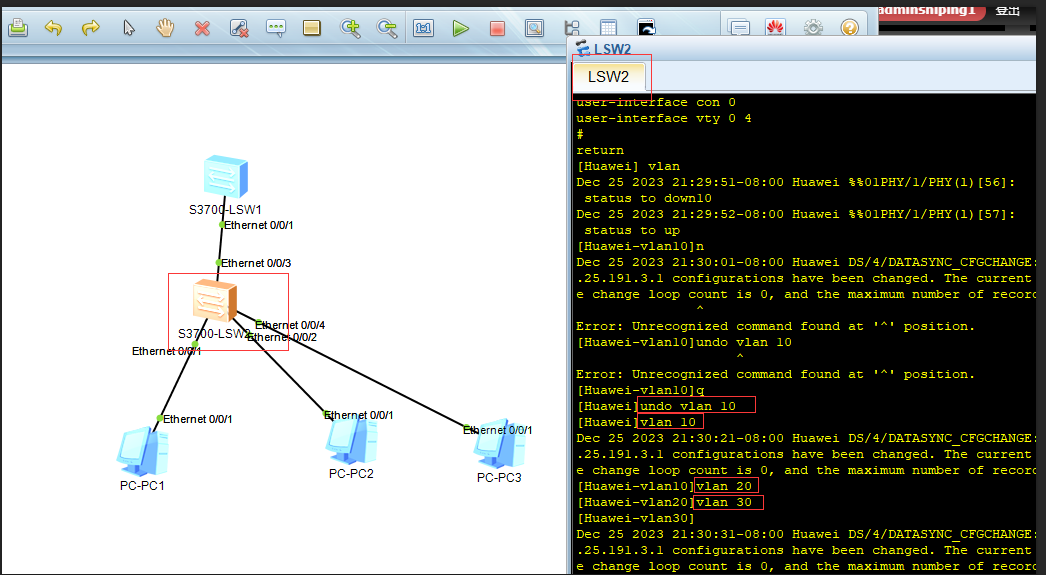Click the PC-PC3 label

tap(499, 478)
